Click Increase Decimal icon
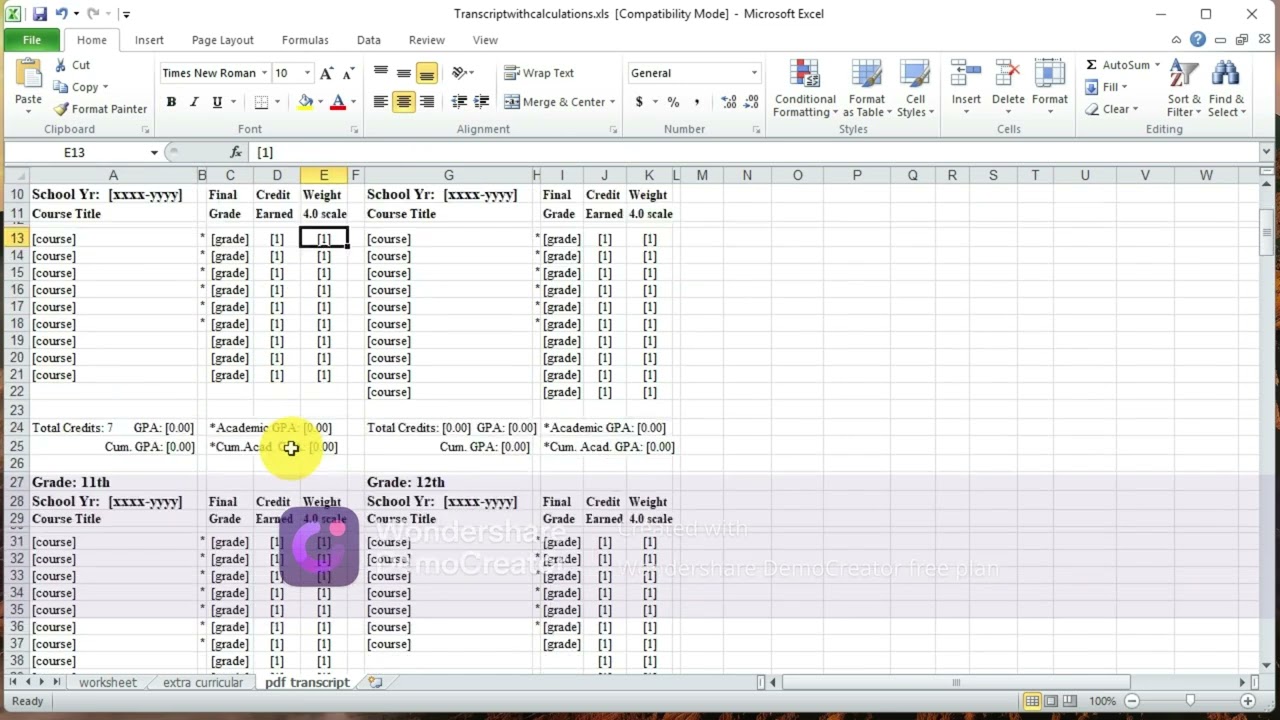 [x=729, y=102]
